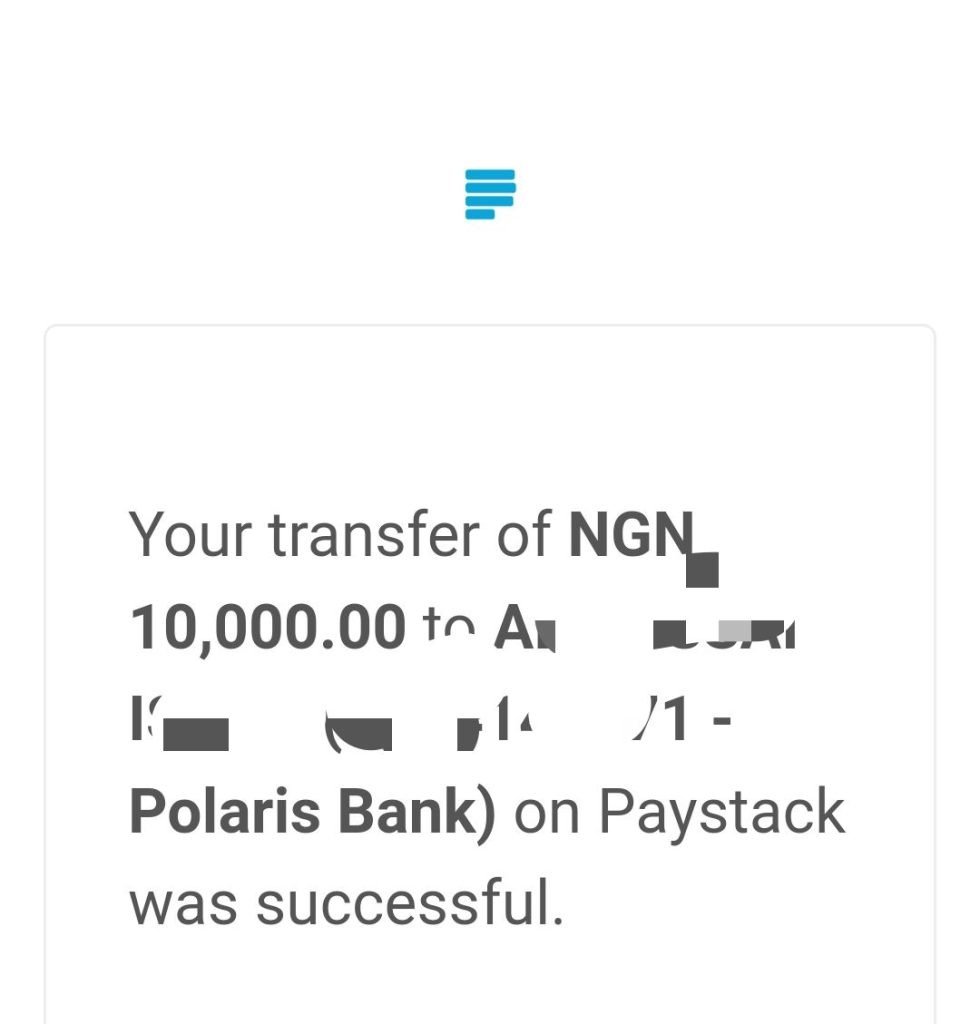Click the small redaction square below 'NGN'
This screenshot has height=1024, width=980.
(x=703, y=570)
